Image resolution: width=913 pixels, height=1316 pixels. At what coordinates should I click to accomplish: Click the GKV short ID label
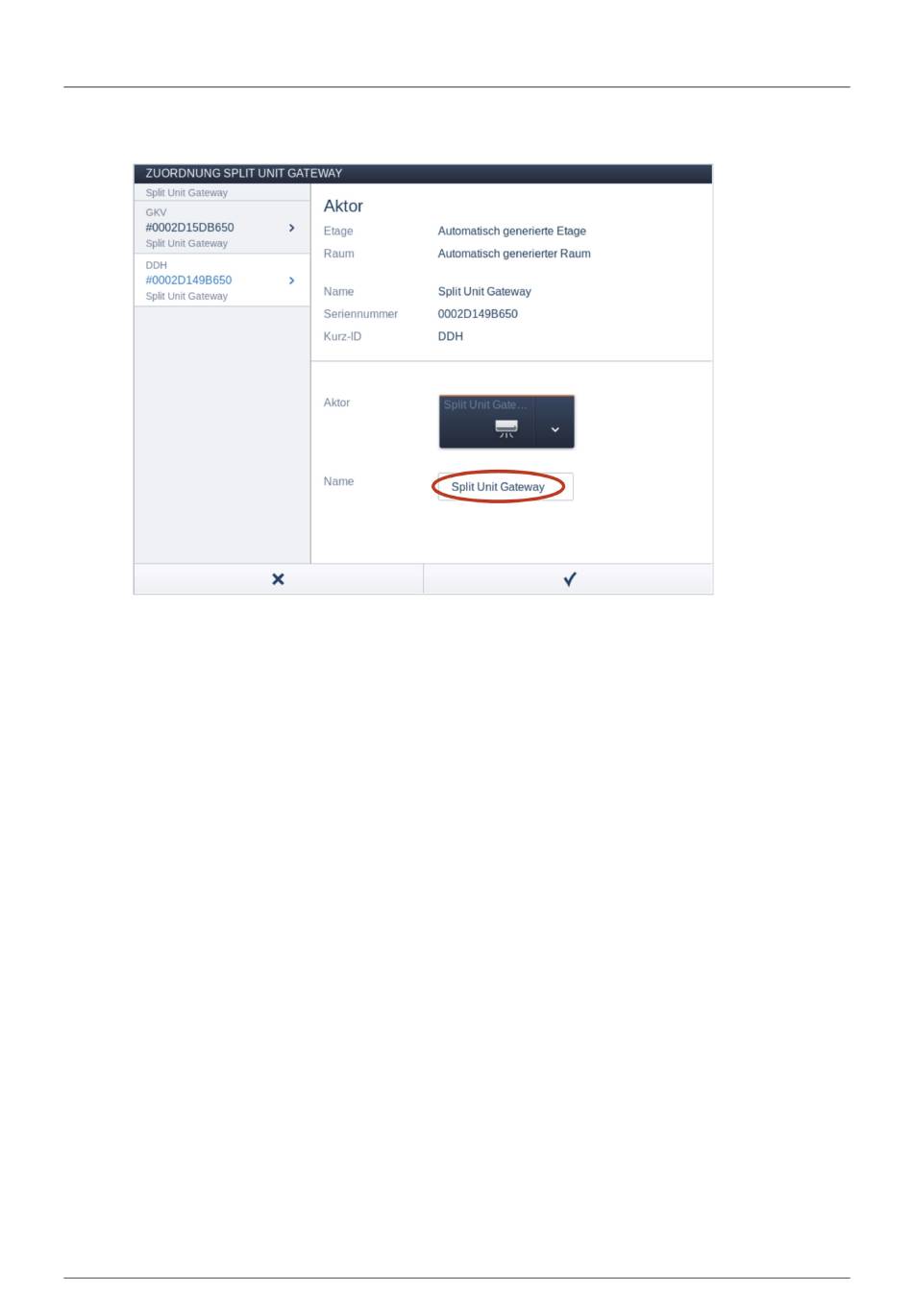coord(156,212)
